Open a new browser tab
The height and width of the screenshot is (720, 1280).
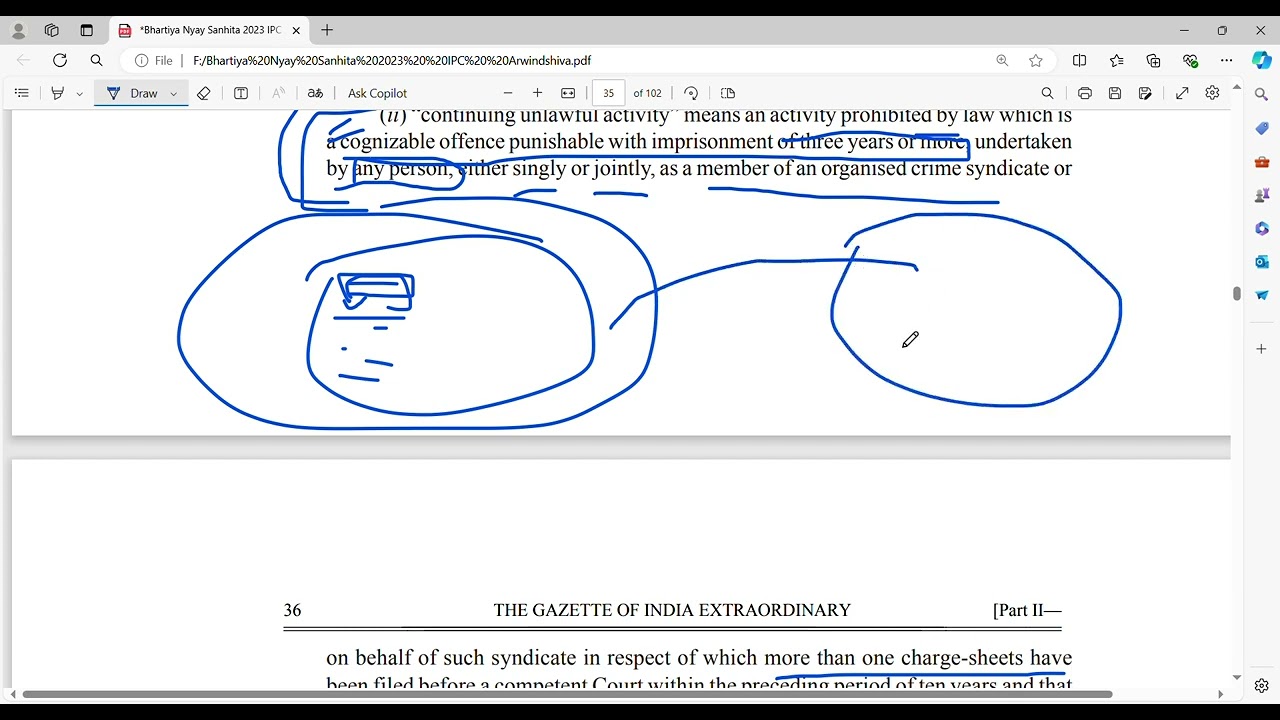click(327, 31)
